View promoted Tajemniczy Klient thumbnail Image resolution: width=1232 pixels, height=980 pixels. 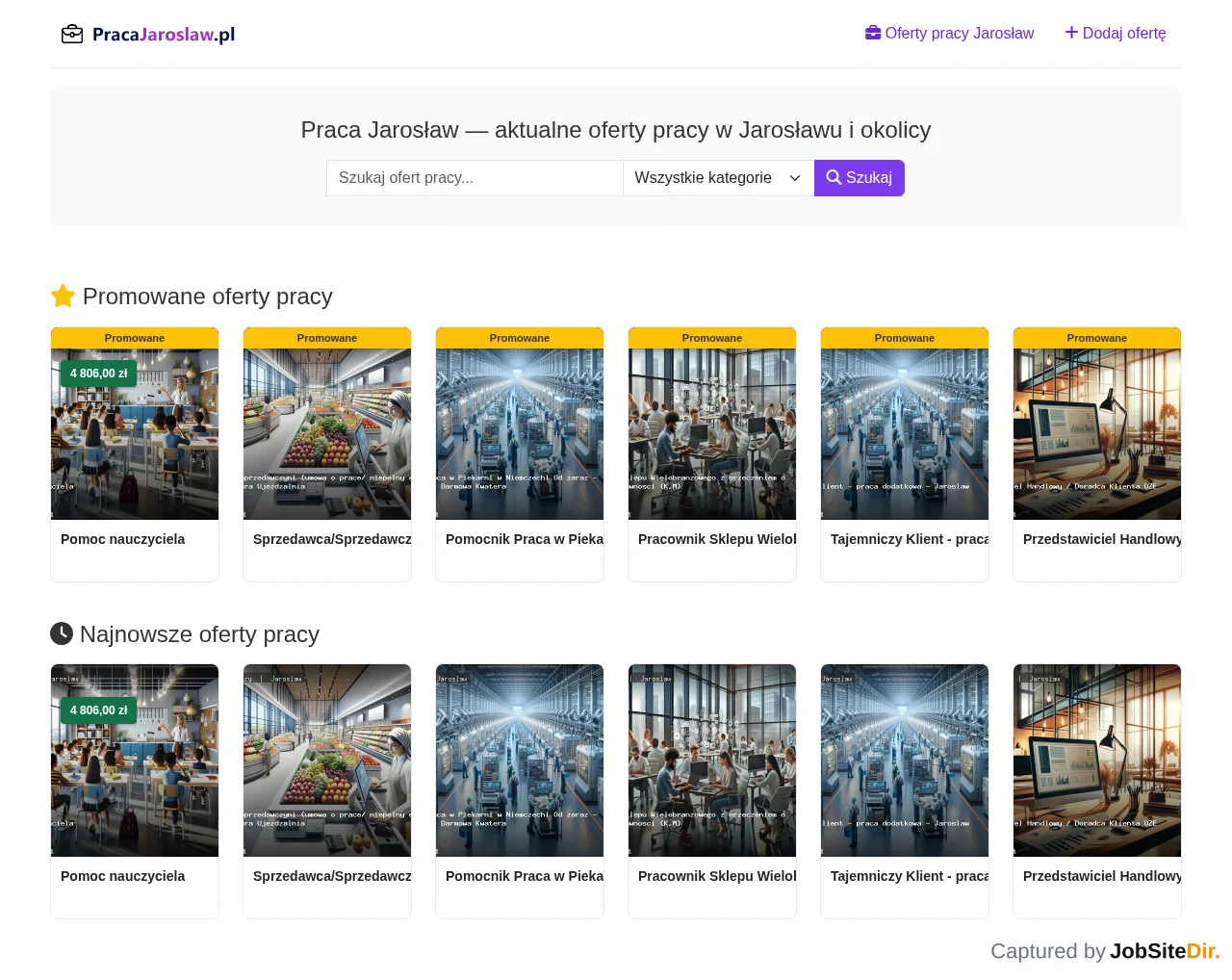pyautogui.click(x=905, y=434)
